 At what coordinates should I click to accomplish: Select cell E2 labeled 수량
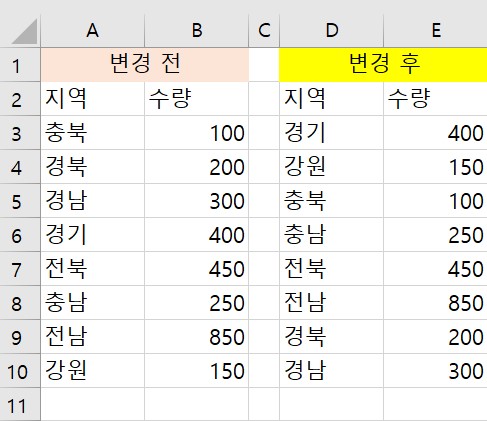coord(436,99)
